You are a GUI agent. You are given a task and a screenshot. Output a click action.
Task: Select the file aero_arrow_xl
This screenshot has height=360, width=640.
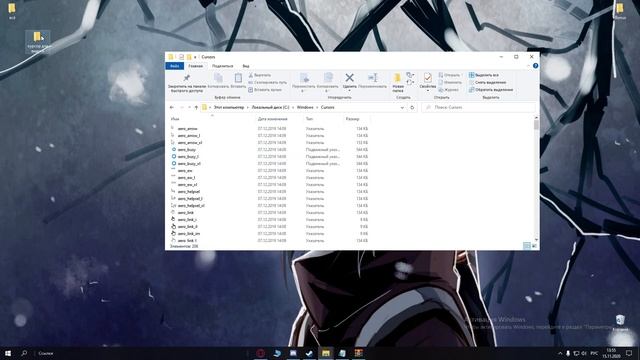coord(189,142)
